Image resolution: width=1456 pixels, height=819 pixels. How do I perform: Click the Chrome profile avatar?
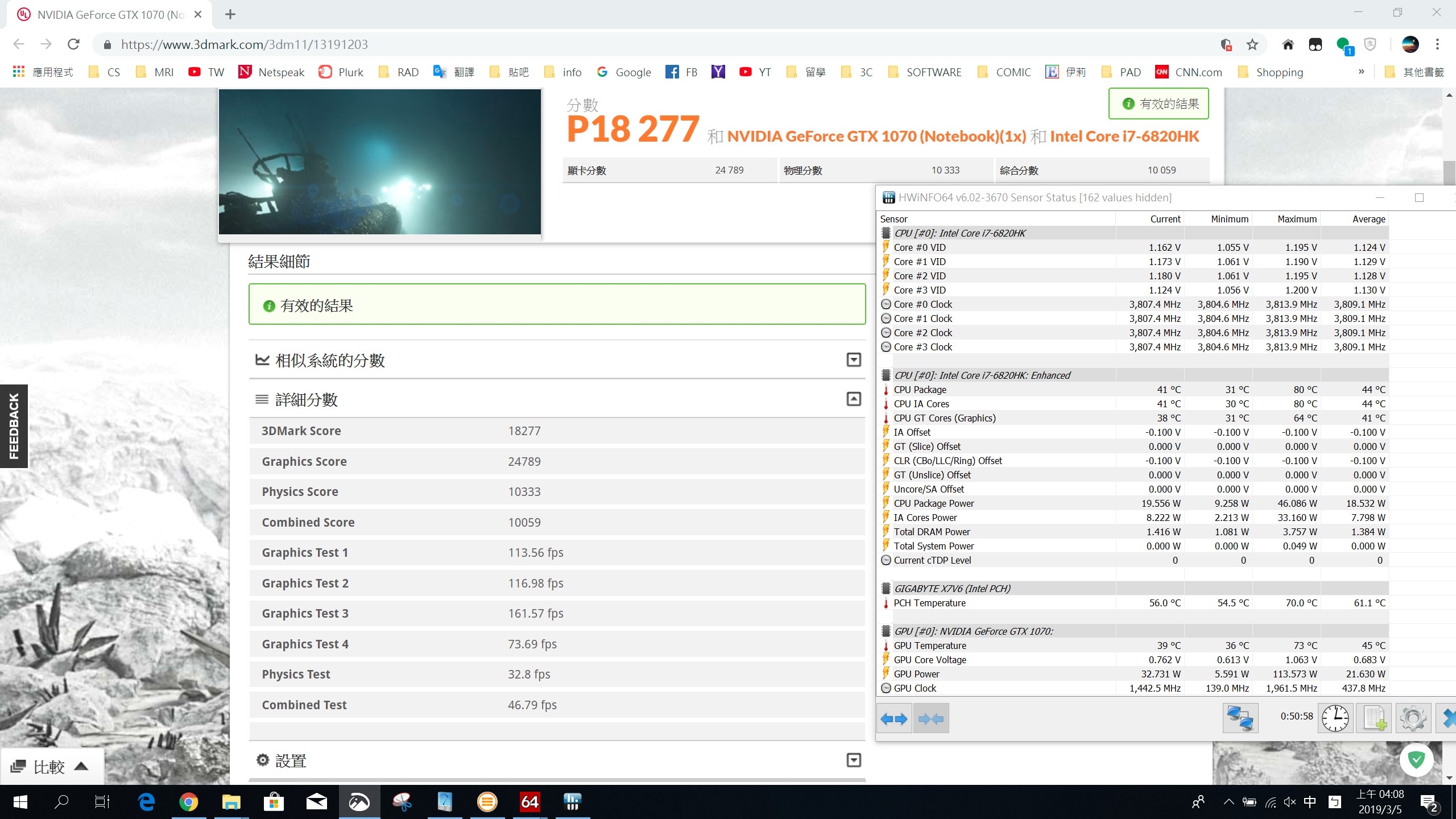(x=1410, y=44)
